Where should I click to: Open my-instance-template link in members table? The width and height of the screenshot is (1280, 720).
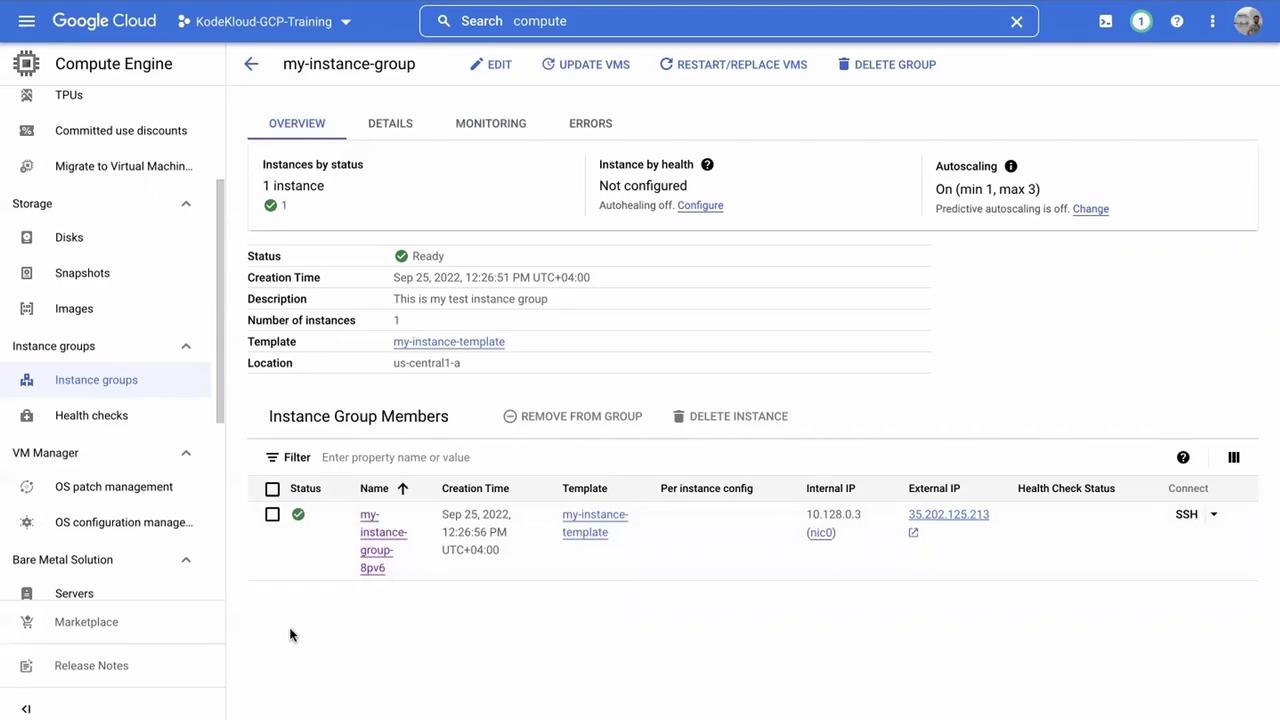pos(595,524)
